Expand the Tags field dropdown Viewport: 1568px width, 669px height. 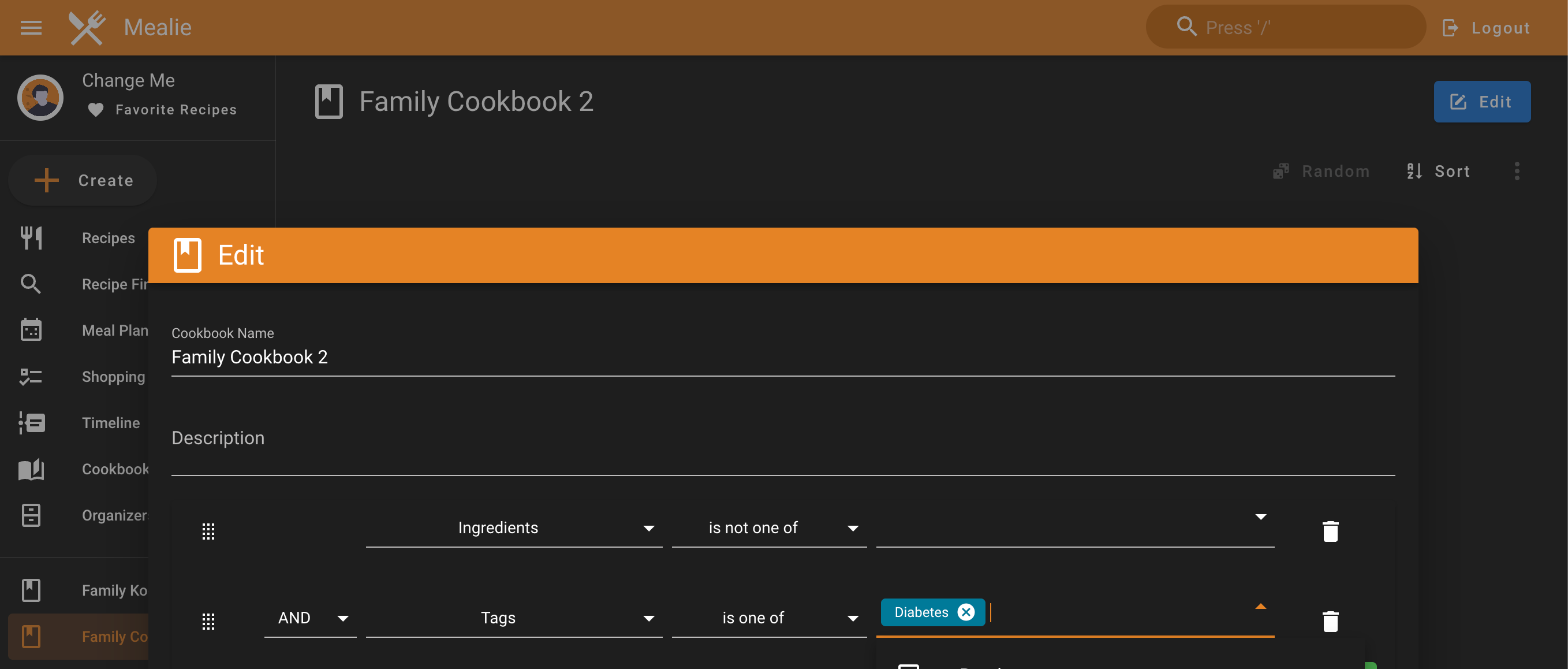[514, 618]
